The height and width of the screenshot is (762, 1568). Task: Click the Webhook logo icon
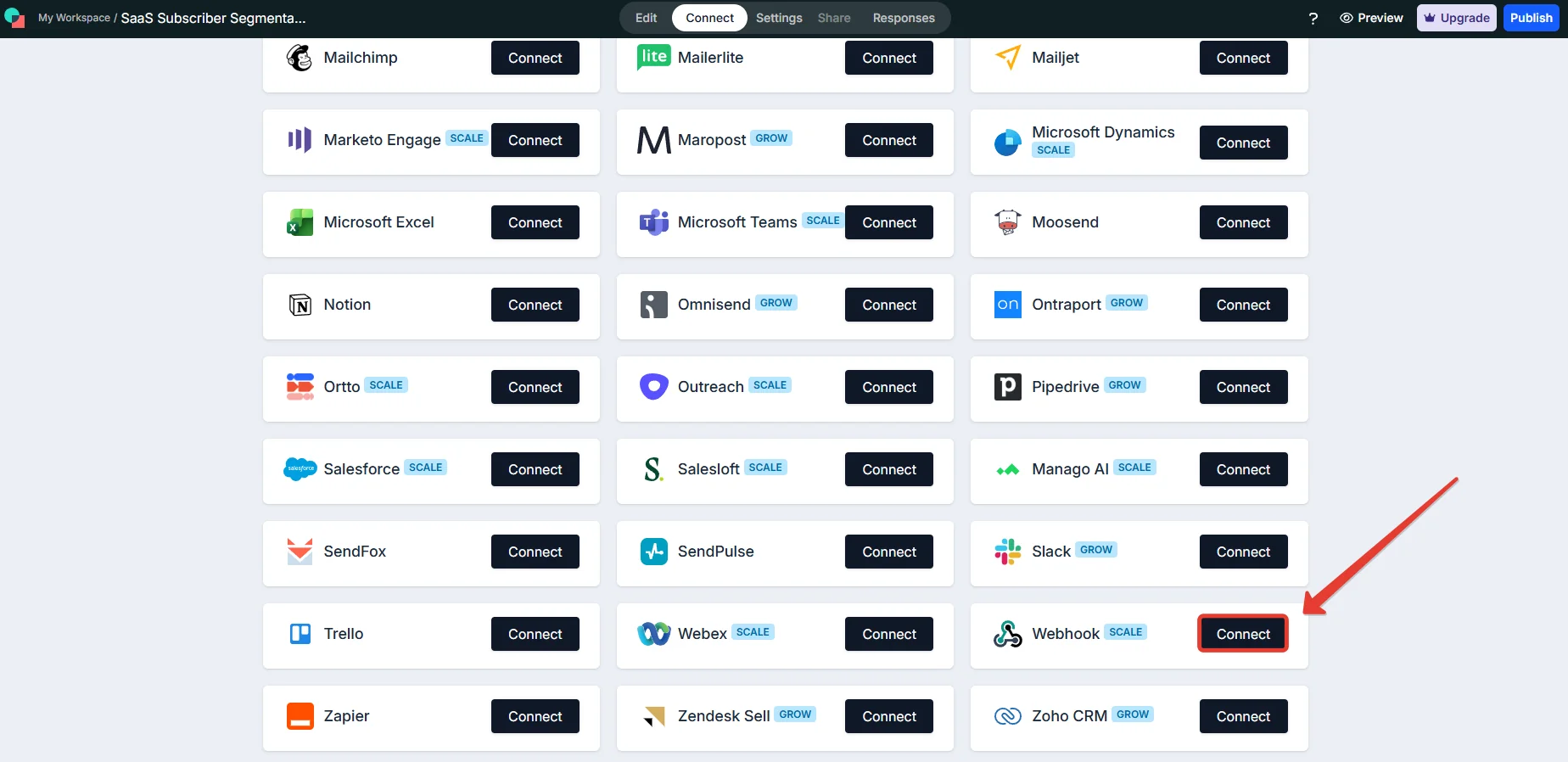(x=1008, y=634)
